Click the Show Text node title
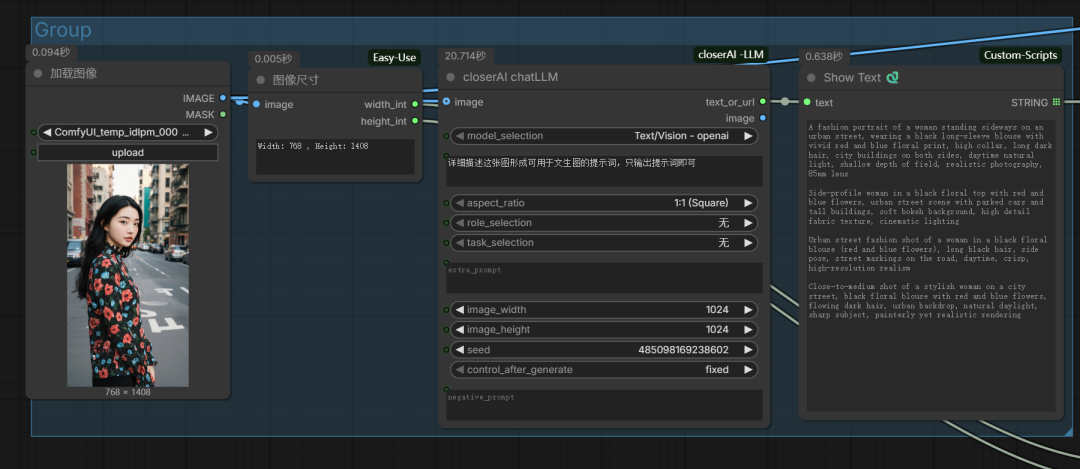This screenshot has width=1080, height=469. point(852,78)
